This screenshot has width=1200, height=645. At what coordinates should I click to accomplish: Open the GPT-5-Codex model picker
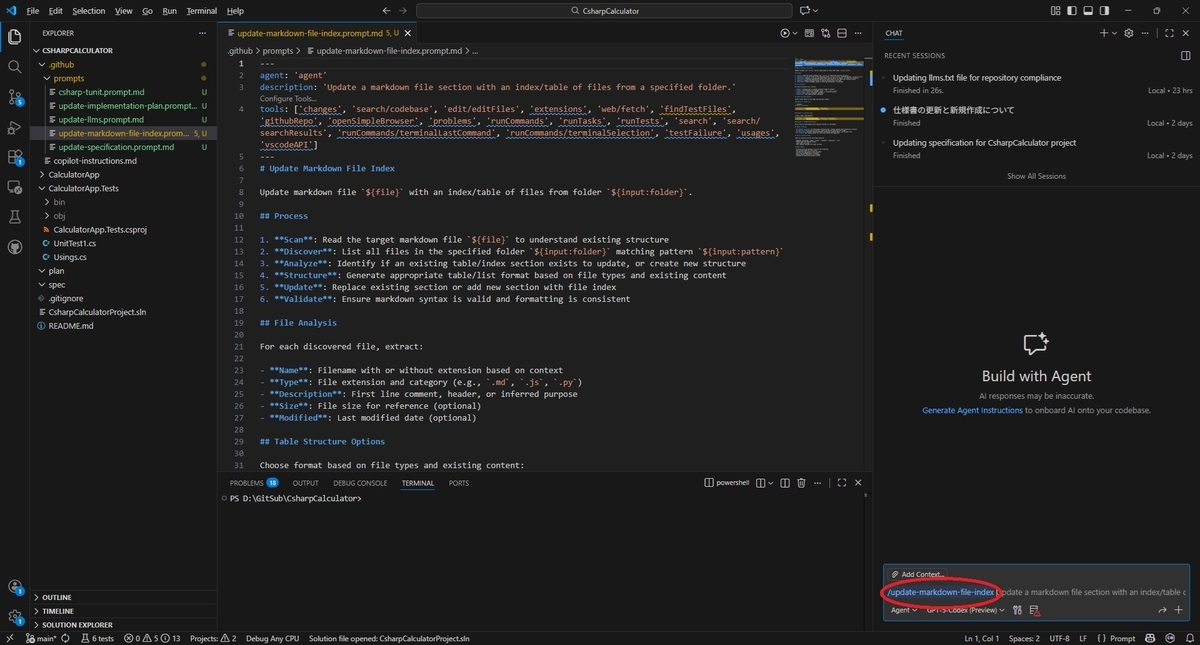(x=965, y=610)
